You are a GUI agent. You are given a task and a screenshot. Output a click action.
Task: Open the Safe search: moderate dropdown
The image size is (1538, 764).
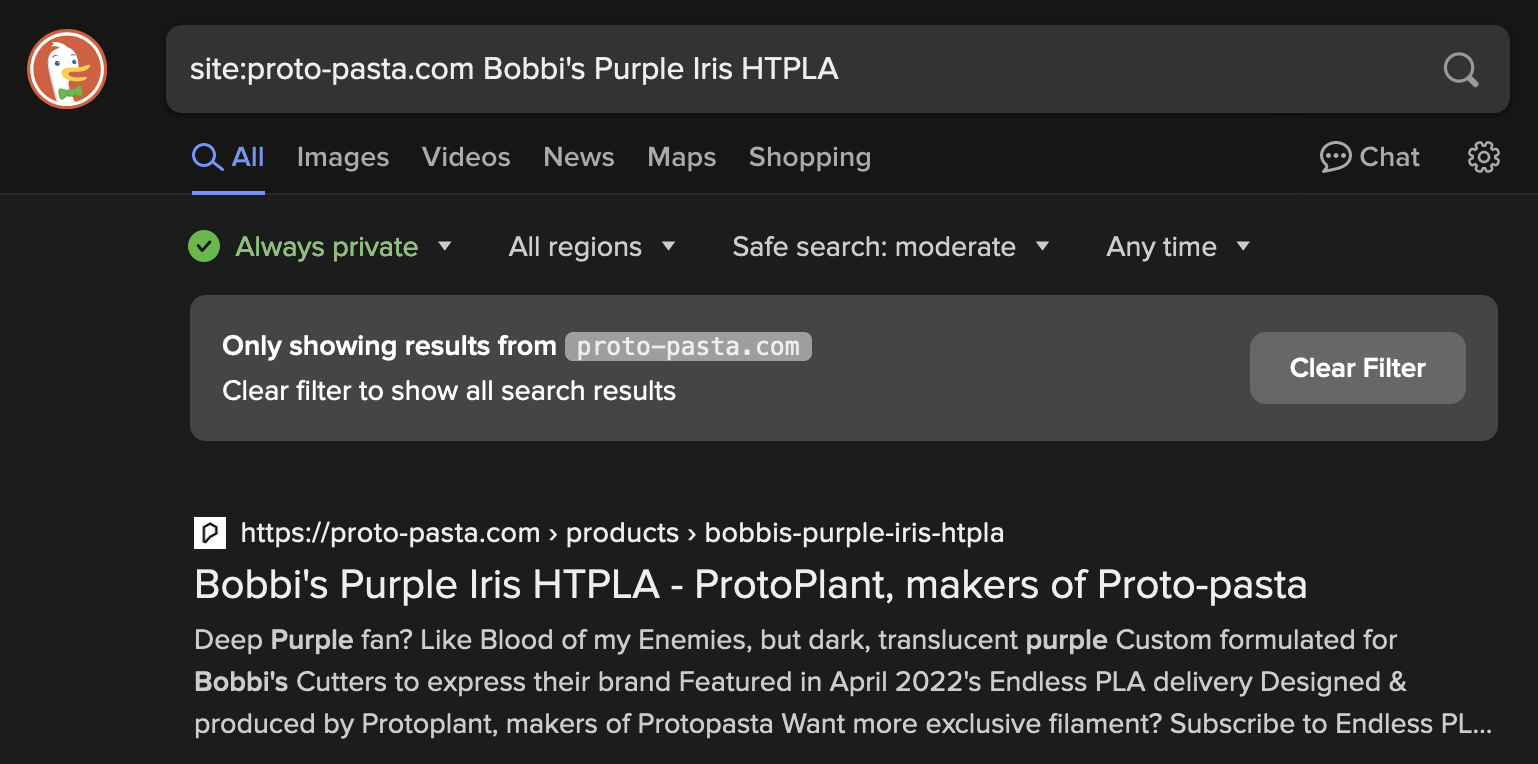tap(891, 246)
